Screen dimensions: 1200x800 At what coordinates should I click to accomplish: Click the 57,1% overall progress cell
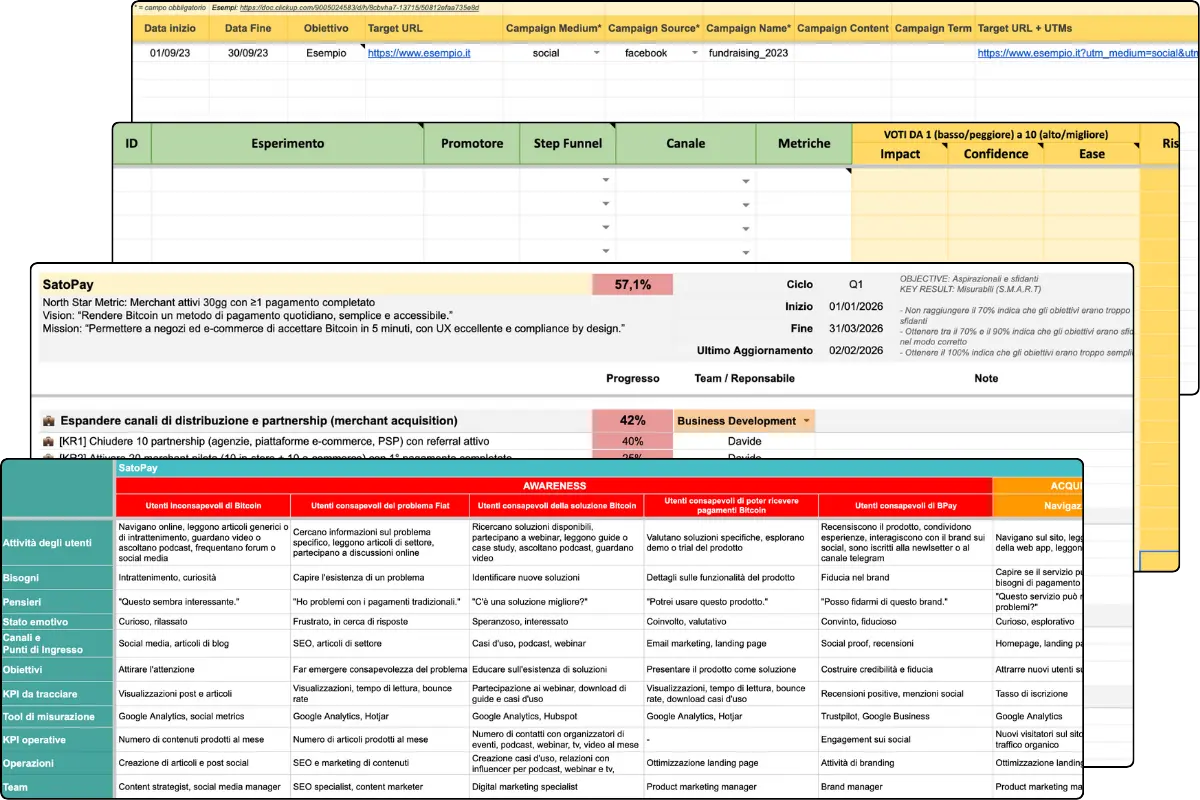(x=631, y=284)
